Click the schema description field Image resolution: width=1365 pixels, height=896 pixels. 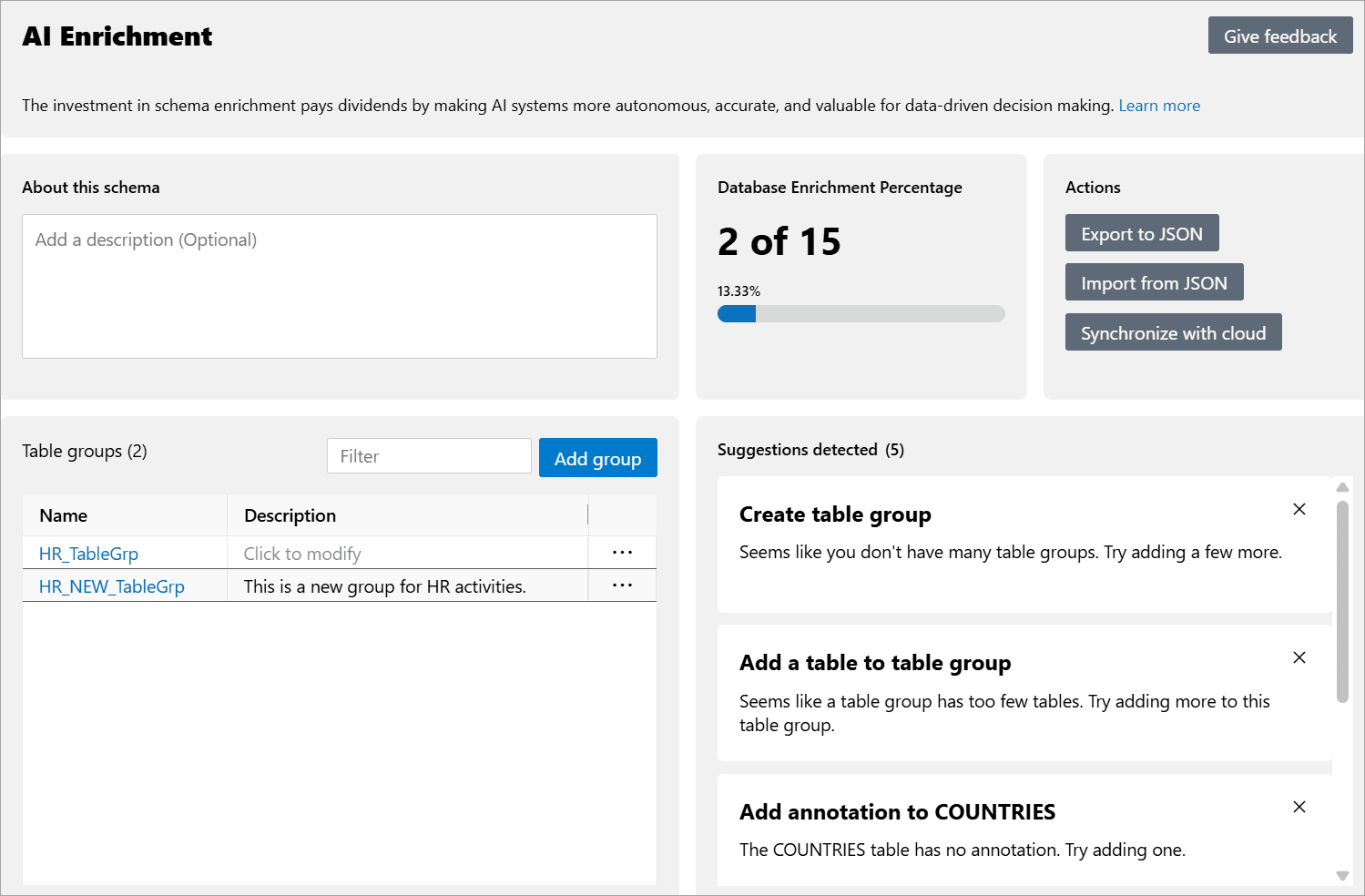click(339, 286)
